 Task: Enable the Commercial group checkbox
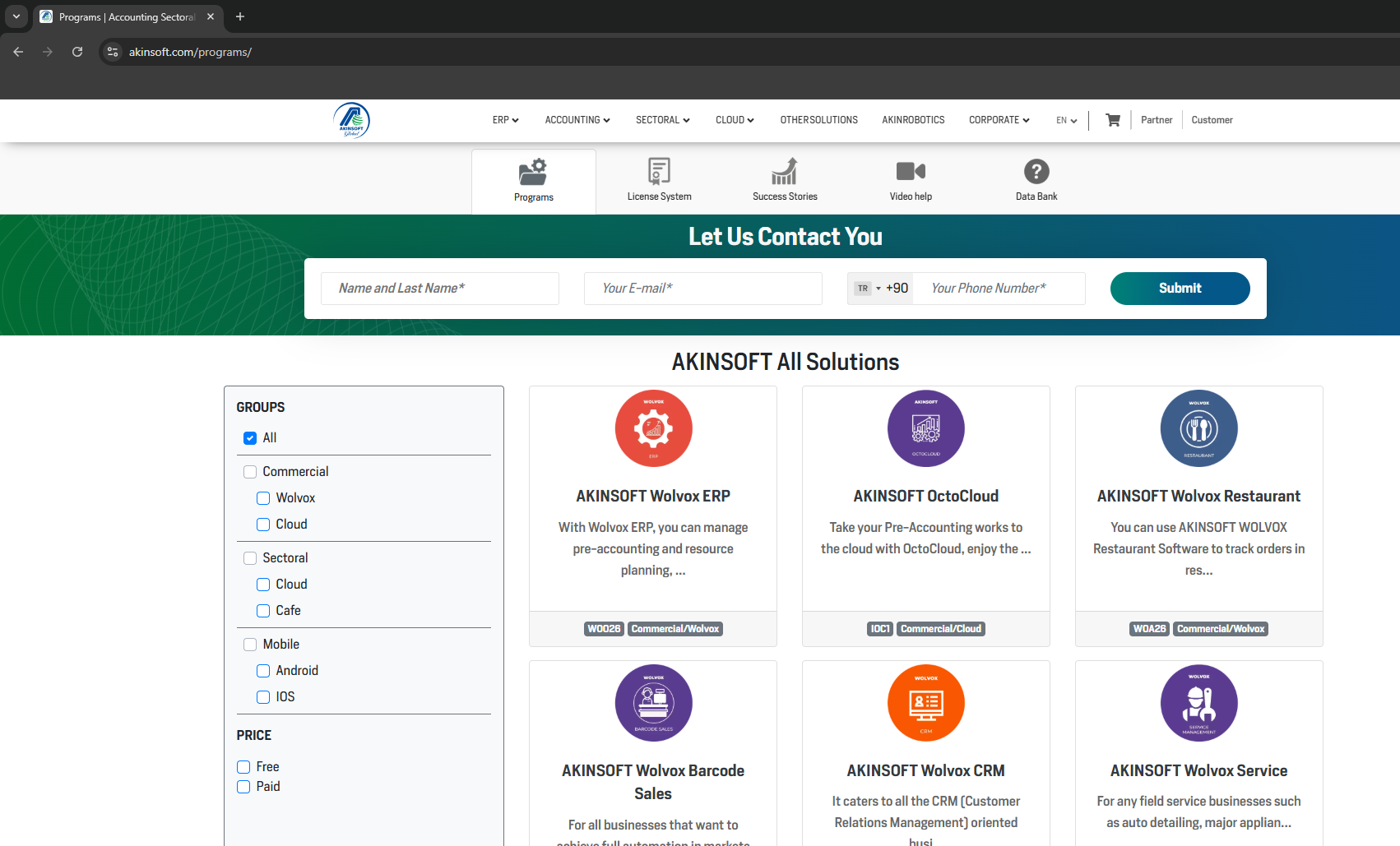(x=250, y=472)
